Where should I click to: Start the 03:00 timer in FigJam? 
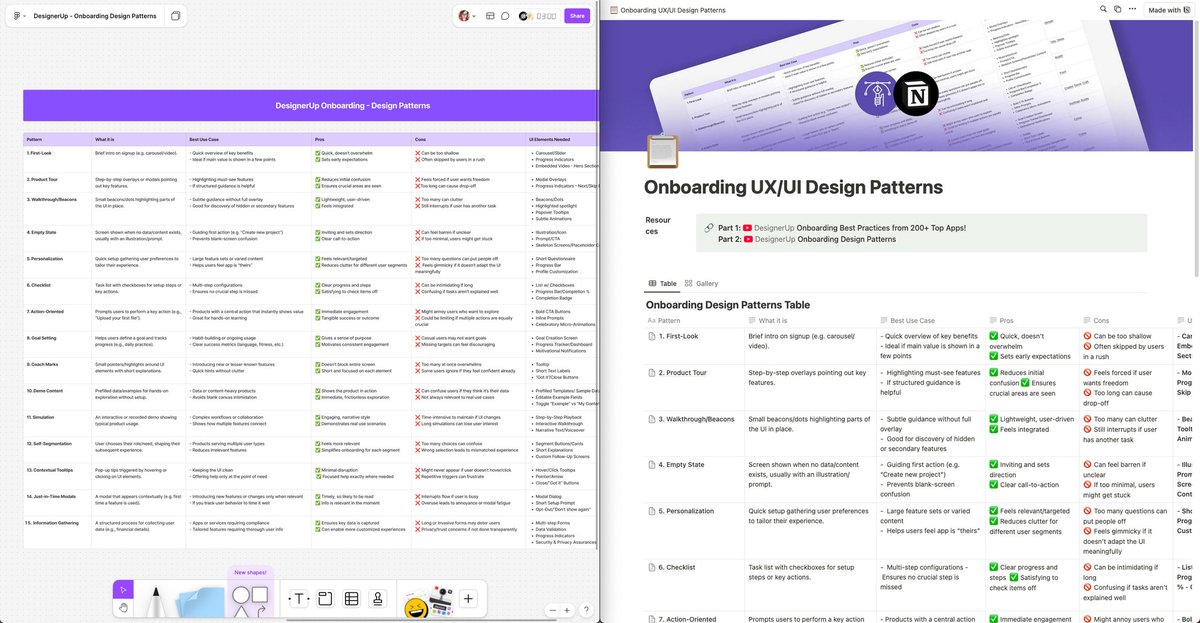[x=545, y=16]
